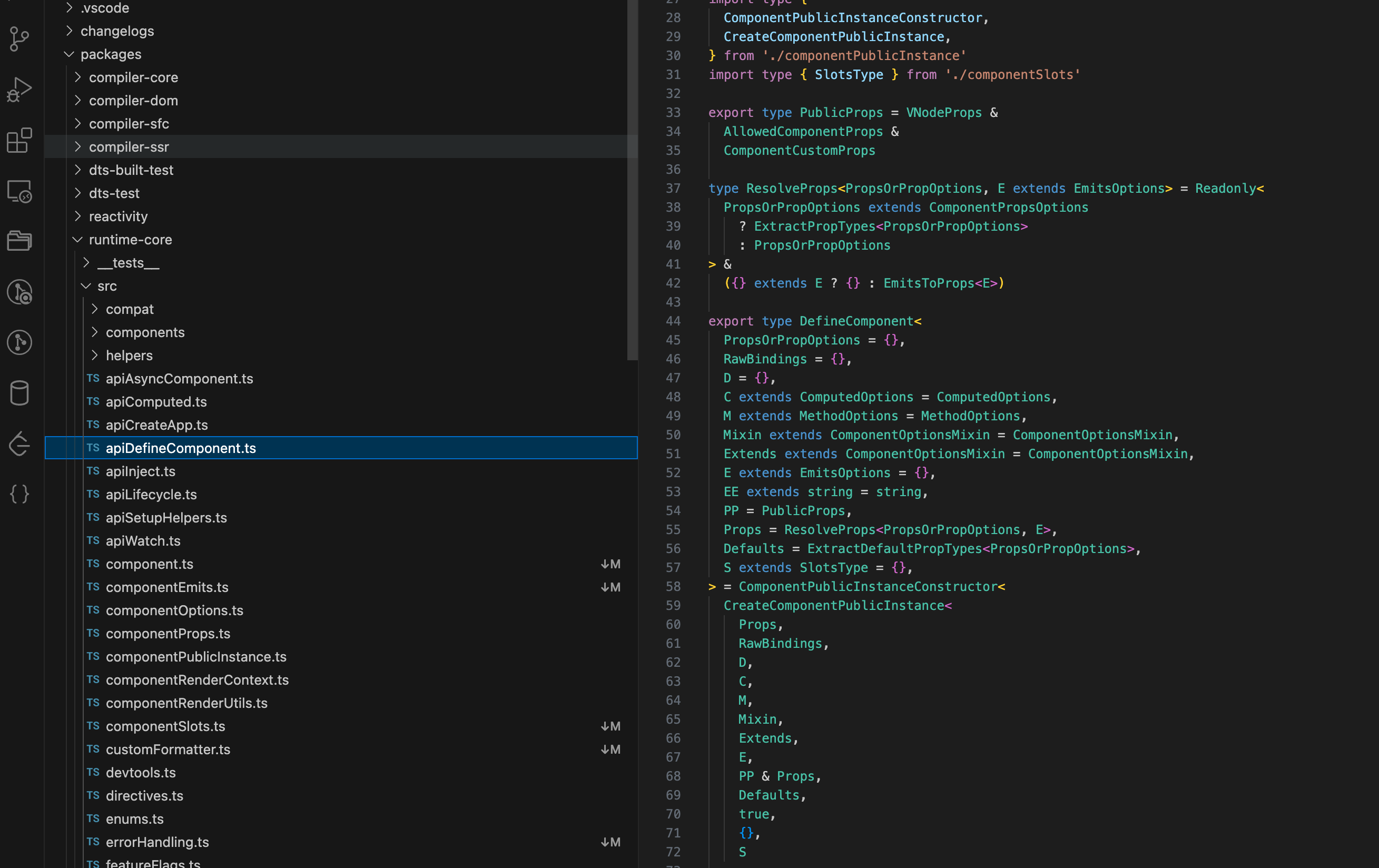Click the modified marker on componentSlots.ts
This screenshot has height=868, width=1379.
tap(610, 726)
